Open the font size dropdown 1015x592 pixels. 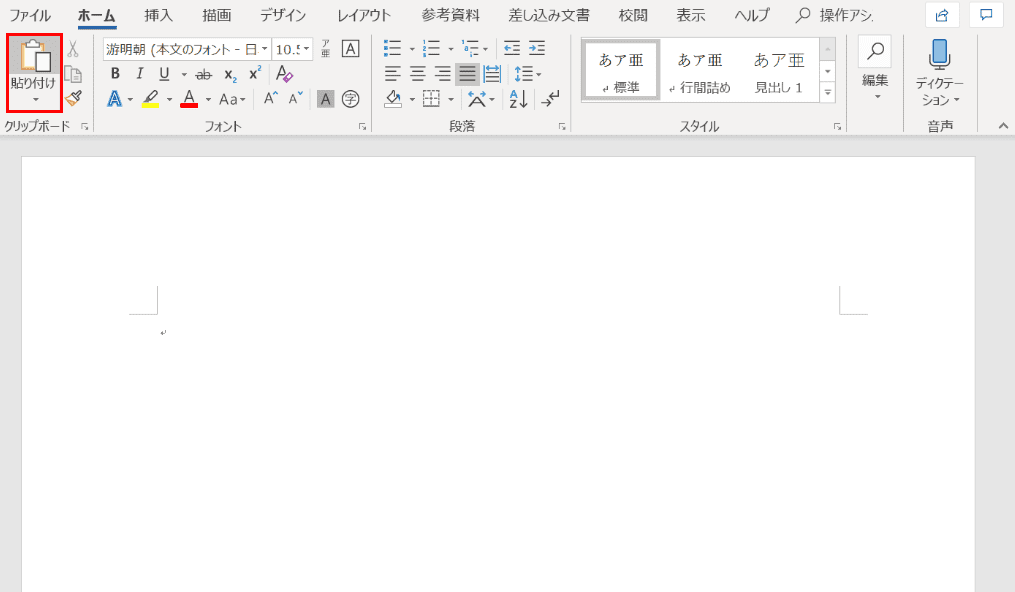(x=307, y=49)
